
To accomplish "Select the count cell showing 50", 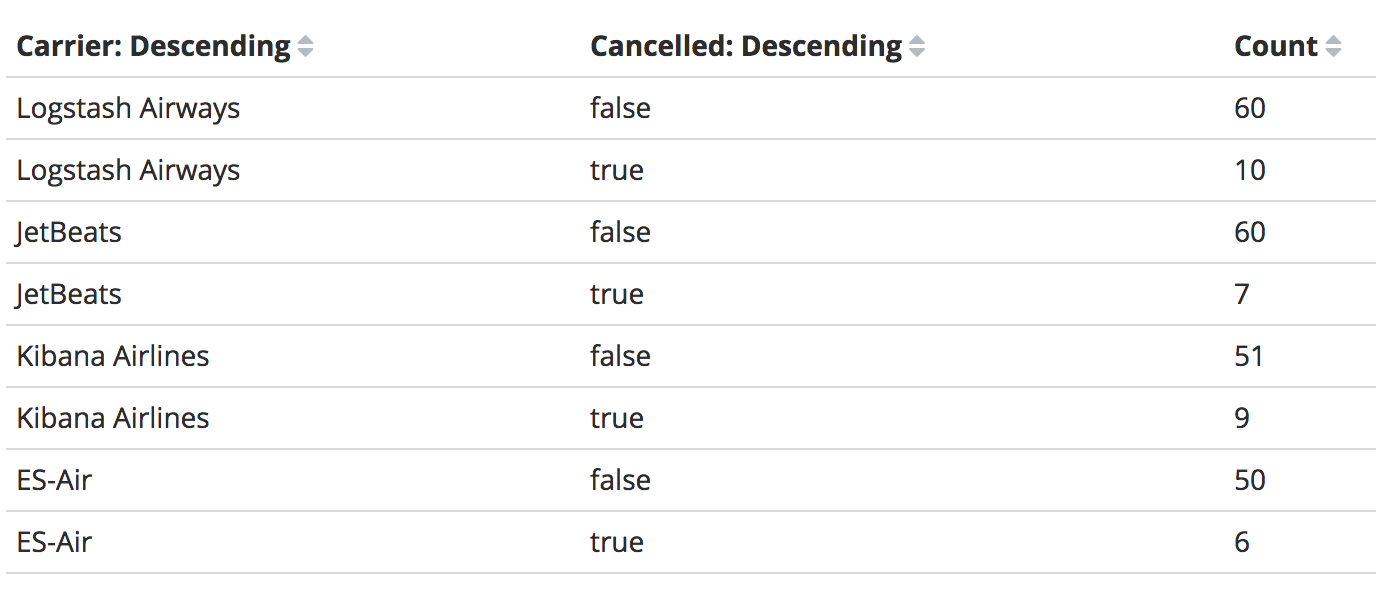I will click(x=1250, y=480).
